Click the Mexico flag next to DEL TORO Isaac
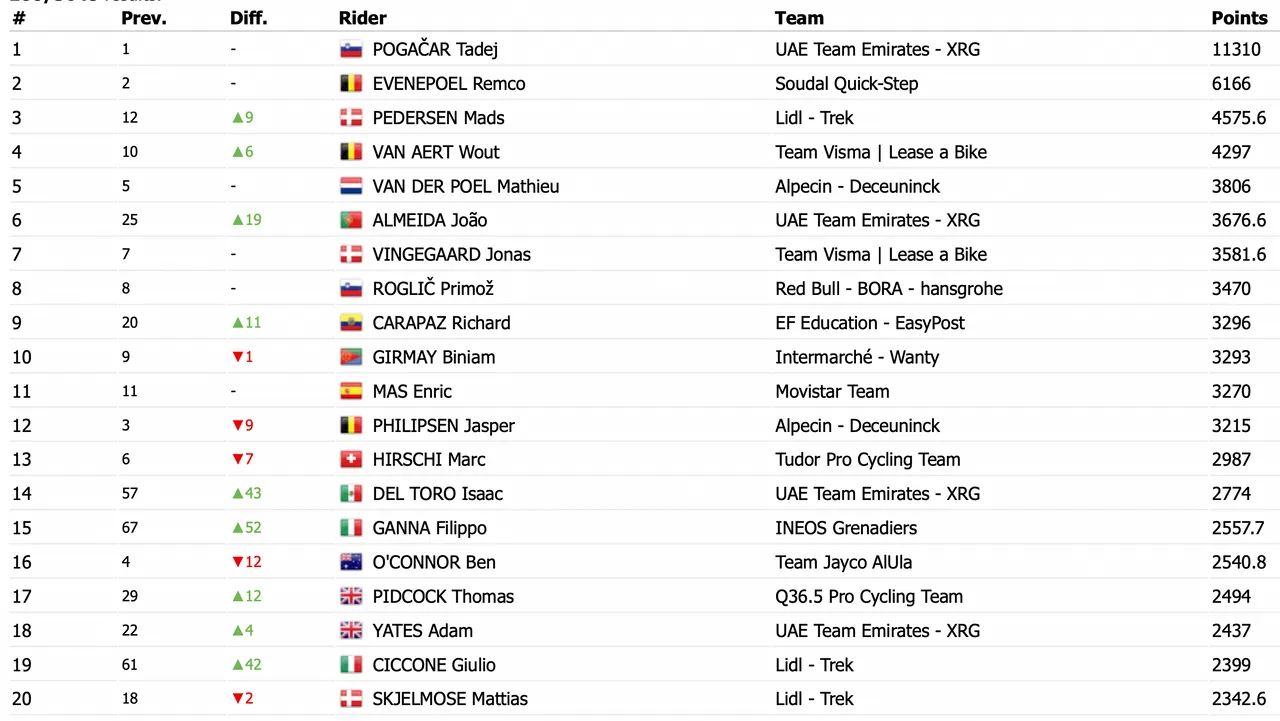 [350, 494]
